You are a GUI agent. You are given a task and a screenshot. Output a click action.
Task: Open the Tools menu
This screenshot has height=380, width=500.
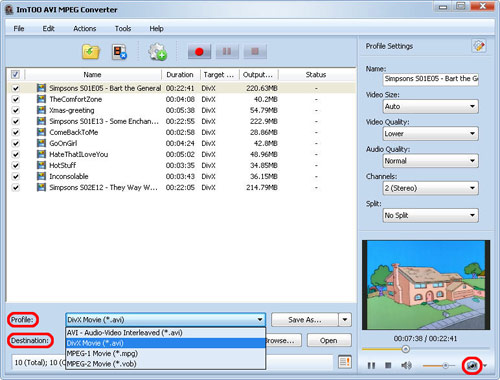[123, 29]
